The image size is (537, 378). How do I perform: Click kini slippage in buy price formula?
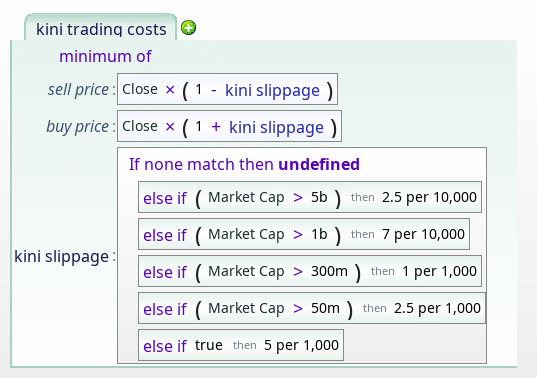click(276, 127)
